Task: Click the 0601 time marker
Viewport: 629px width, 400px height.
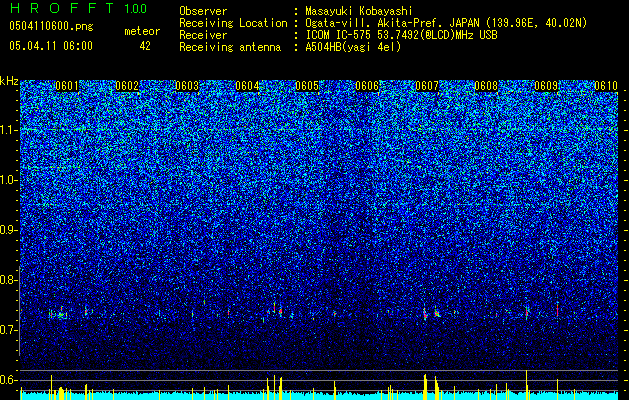Action: (x=67, y=86)
